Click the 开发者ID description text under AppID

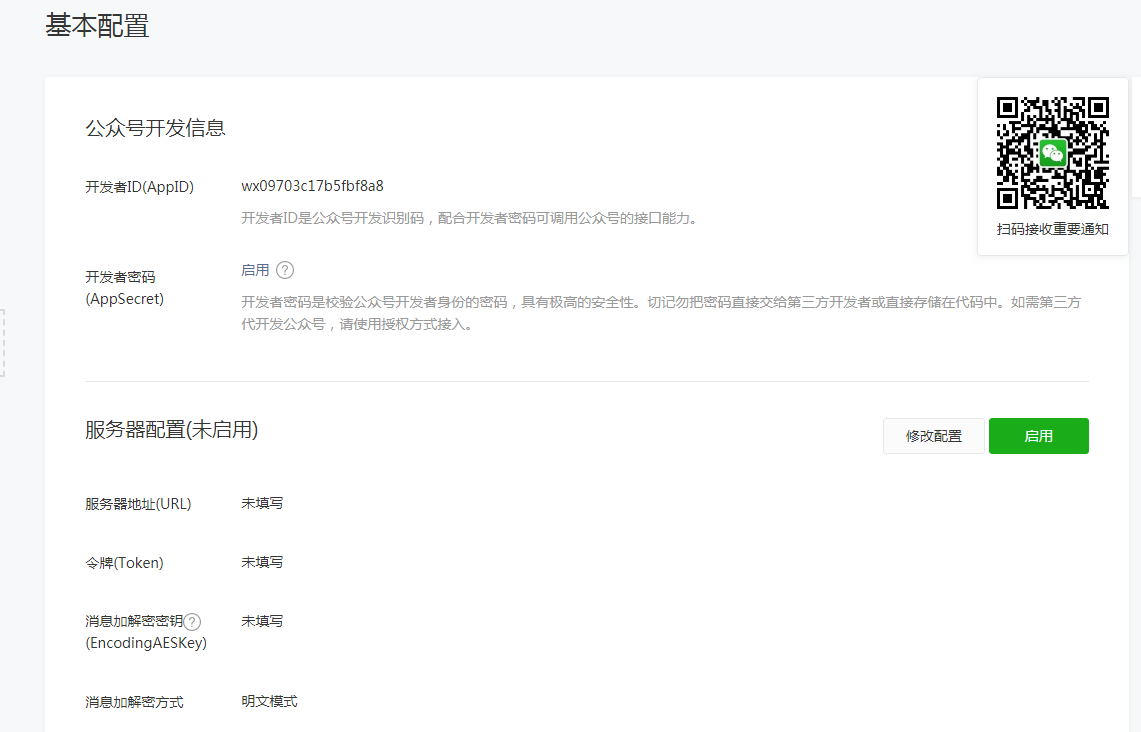pyautogui.click(x=468, y=218)
